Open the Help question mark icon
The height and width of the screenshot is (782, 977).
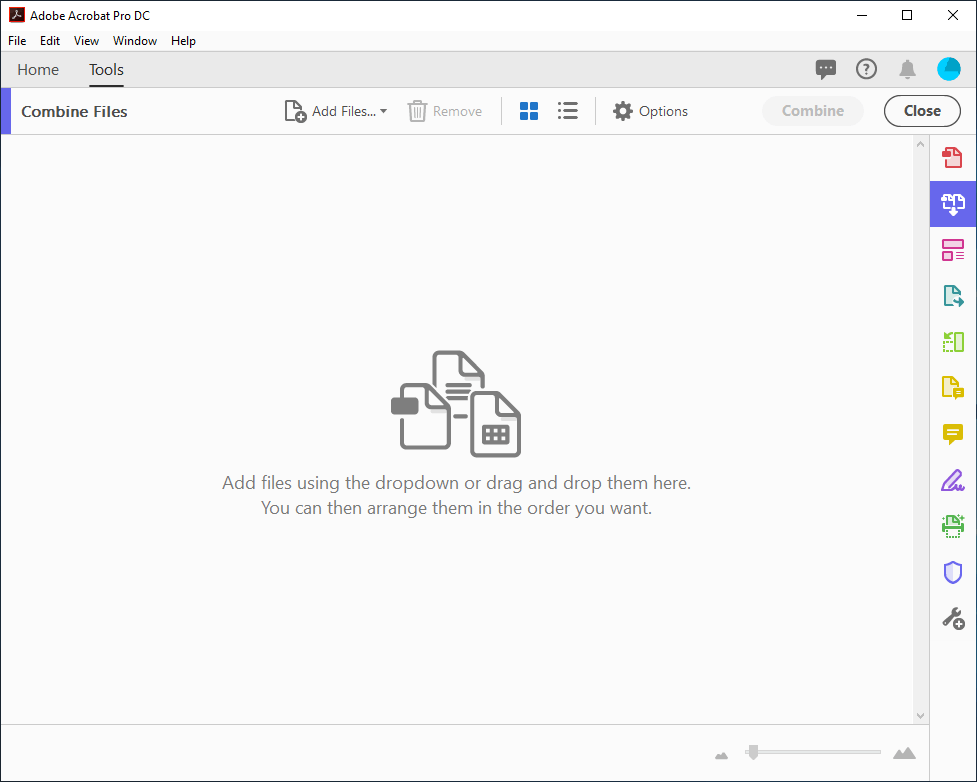point(866,69)
